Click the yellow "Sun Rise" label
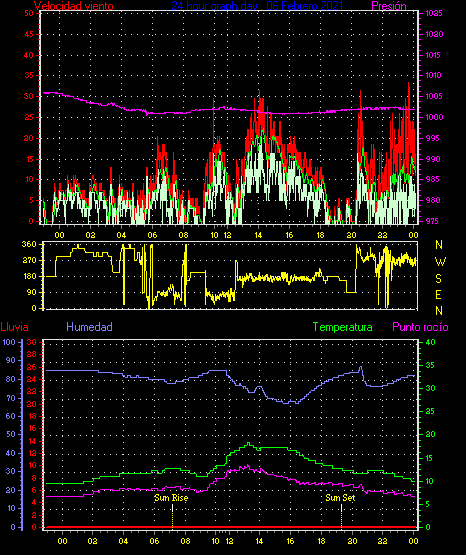Viewport: 466px width, 555px height. (171, 498)
